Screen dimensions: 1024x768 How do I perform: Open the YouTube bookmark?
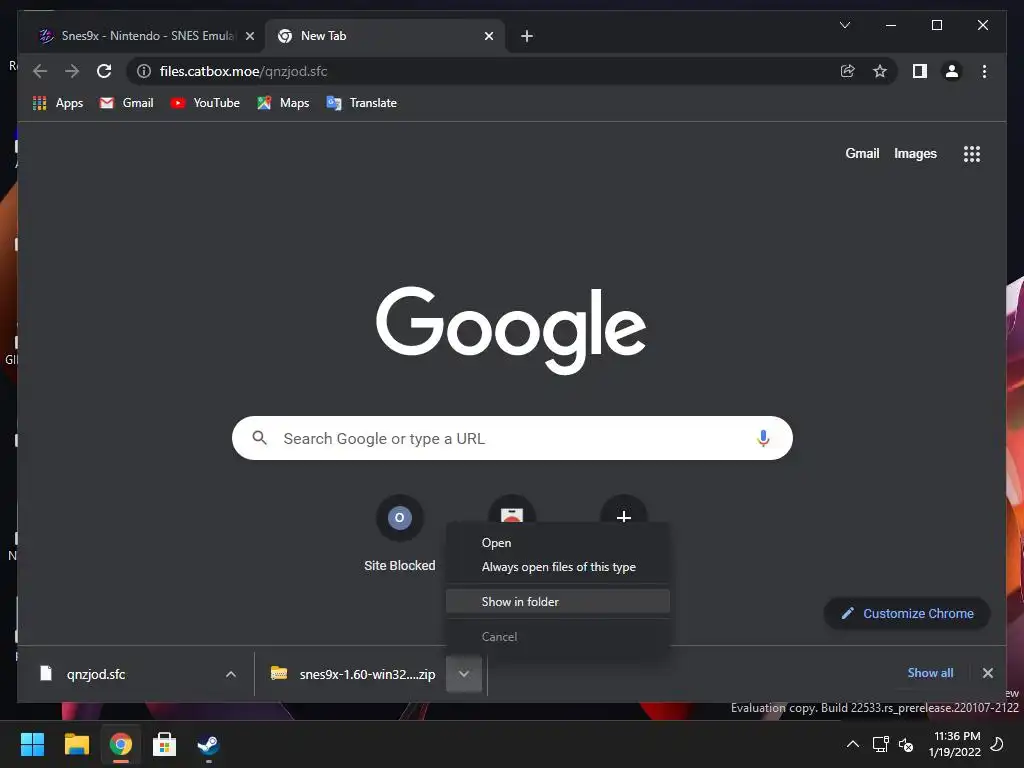205,103
